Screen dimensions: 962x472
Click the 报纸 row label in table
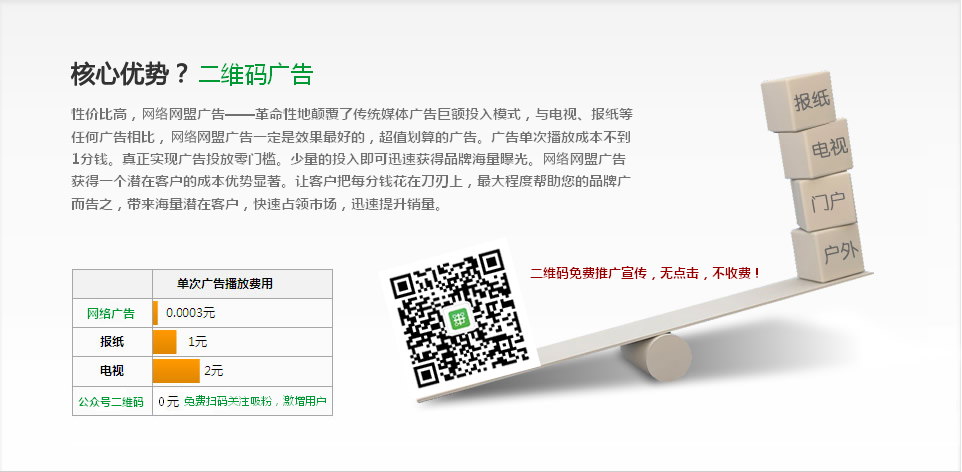[112, 342]
